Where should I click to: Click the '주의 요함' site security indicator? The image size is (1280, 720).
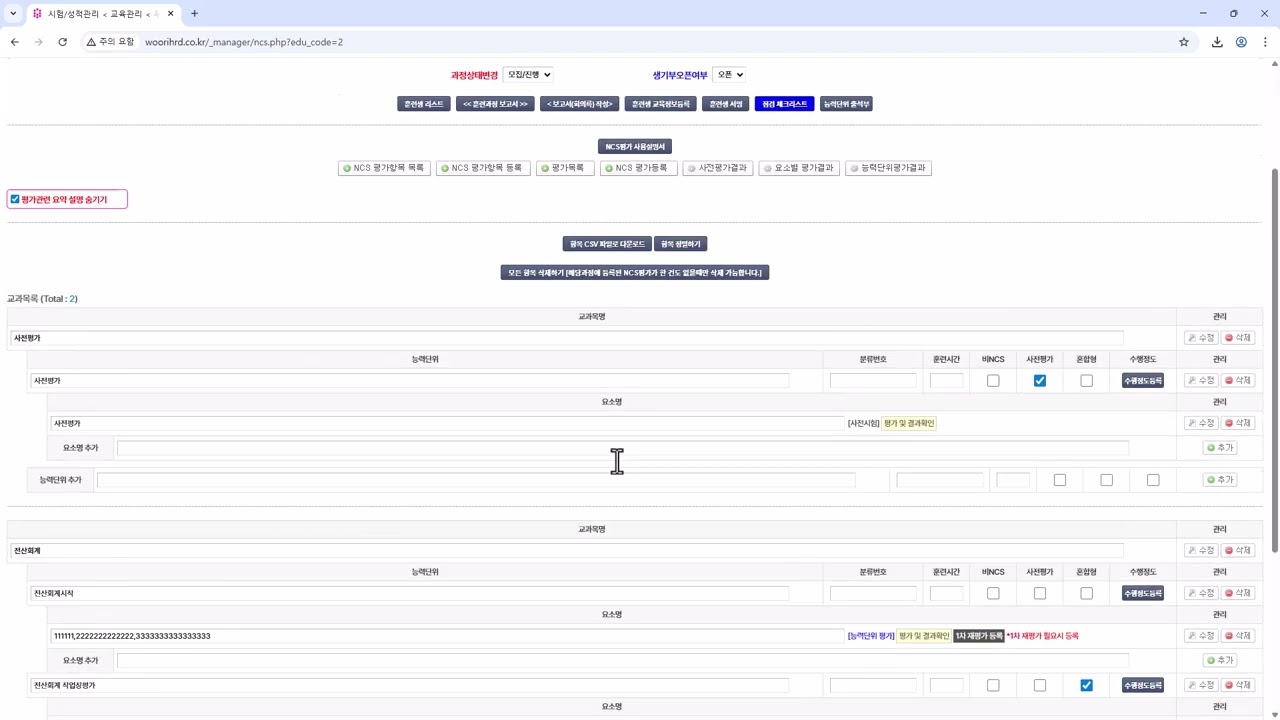click(110, 42)
